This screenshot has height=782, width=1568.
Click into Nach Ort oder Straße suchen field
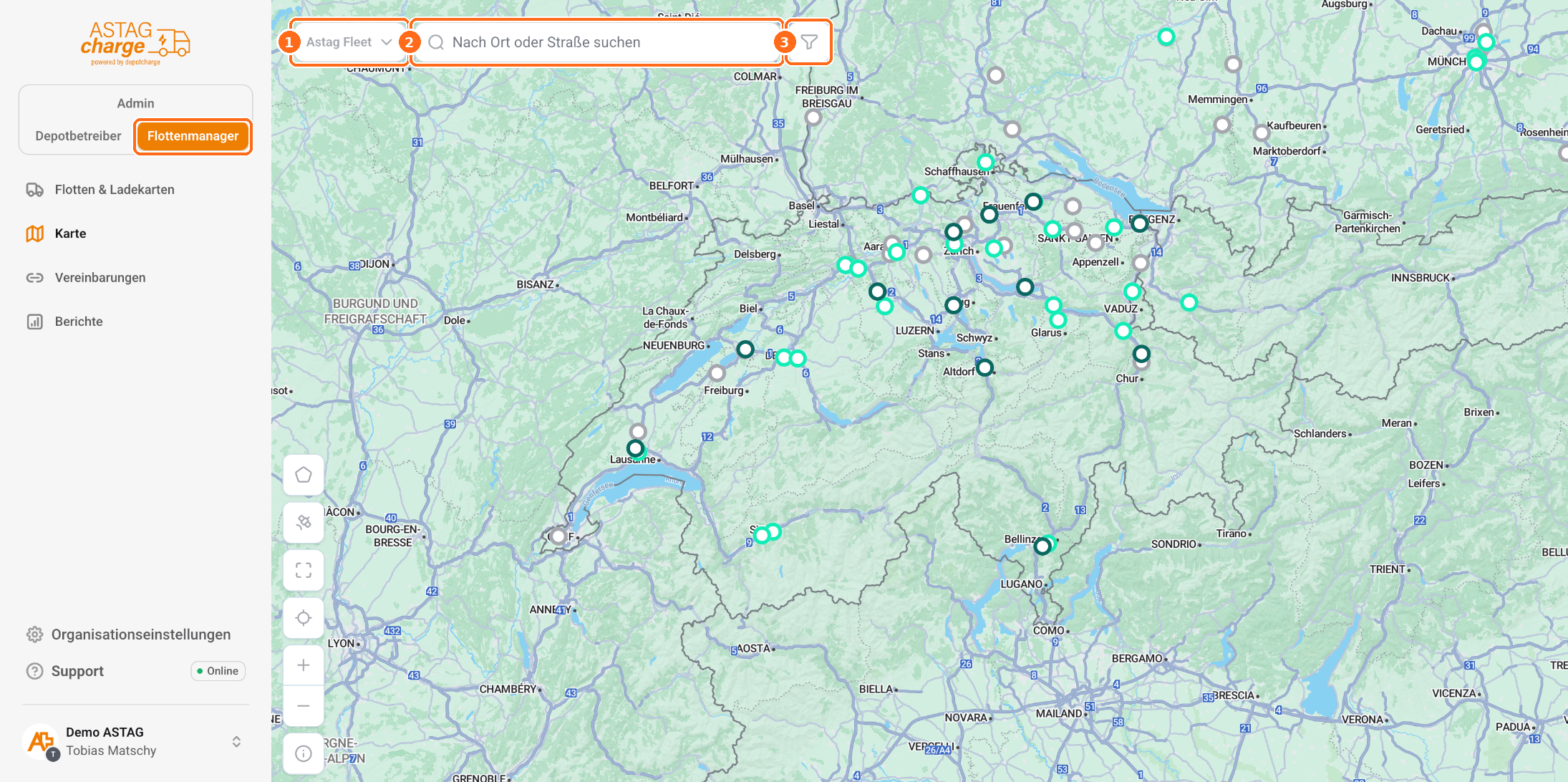tap(597, 42)
